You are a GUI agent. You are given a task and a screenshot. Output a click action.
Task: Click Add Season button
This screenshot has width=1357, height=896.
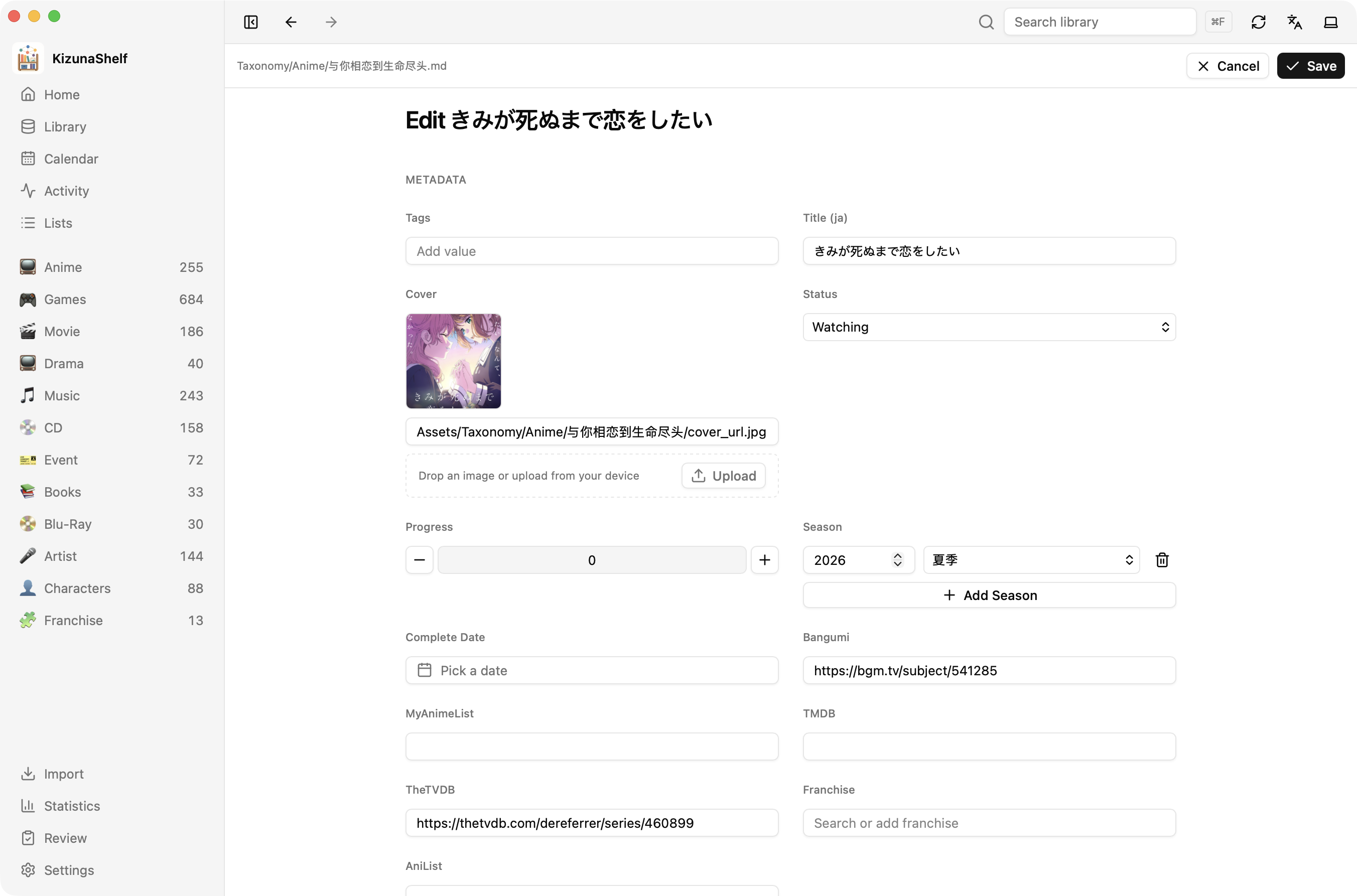(x=989, y=595)
